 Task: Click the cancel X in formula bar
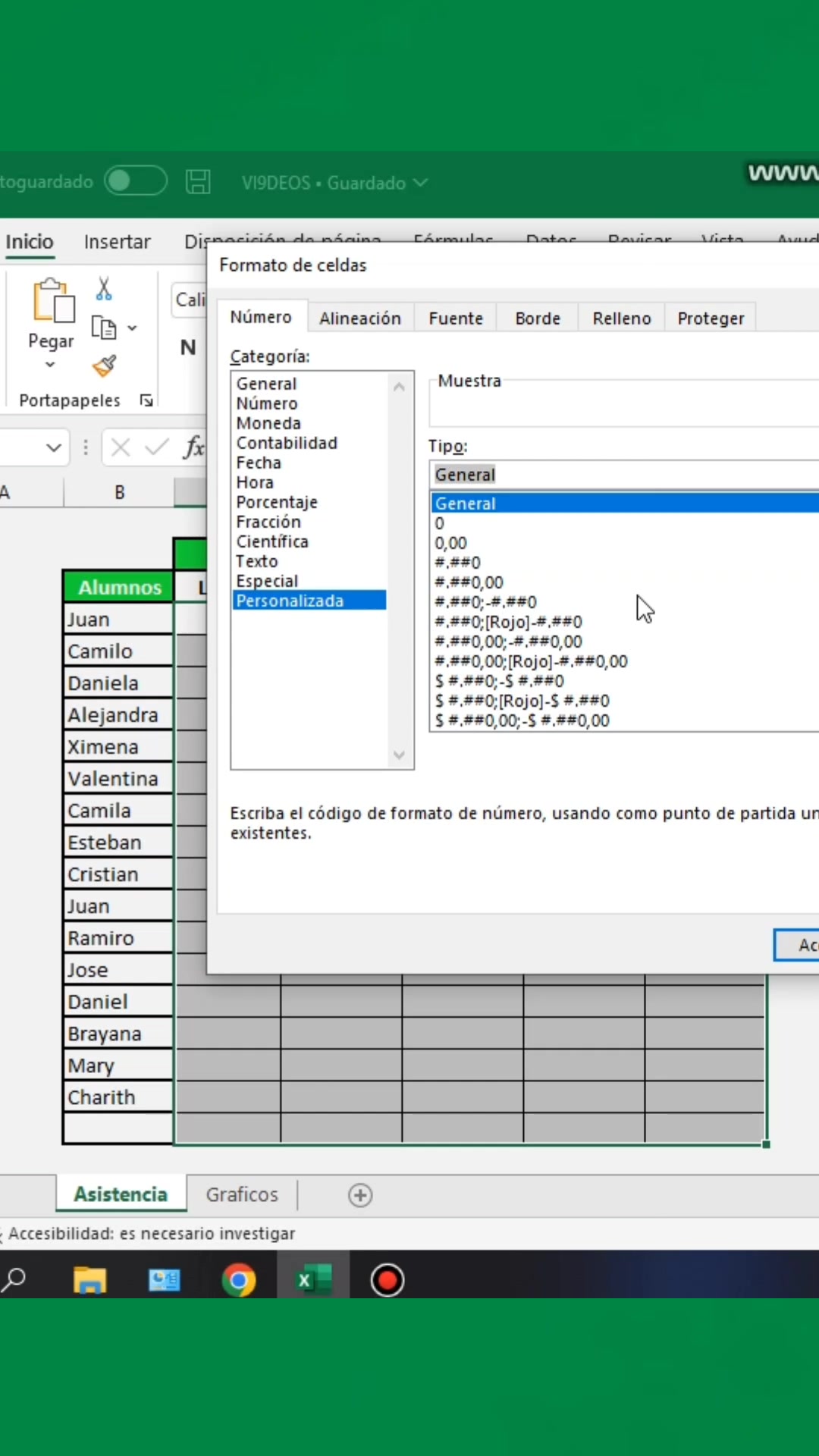[120, 447]
